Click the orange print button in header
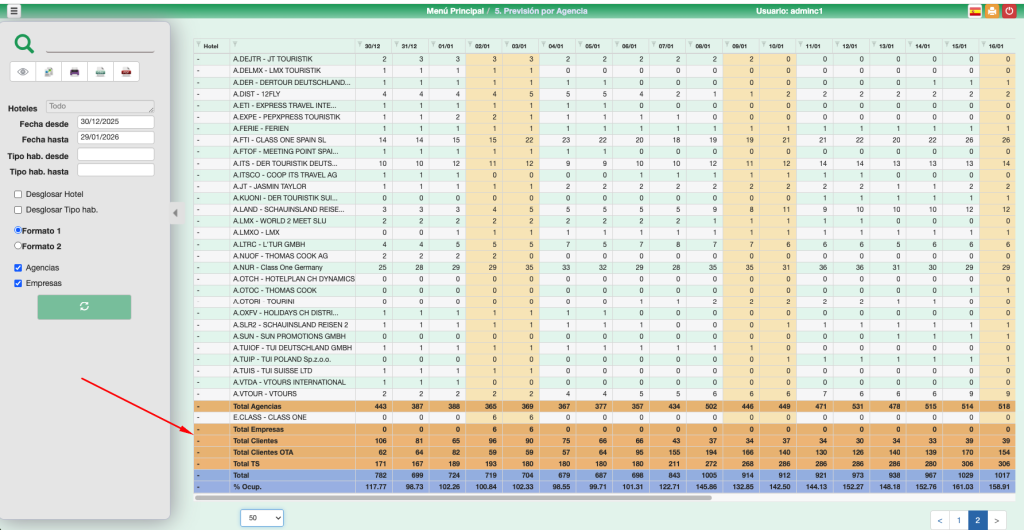The height and width of the screenshot is (530, 1024). coord(992,11)
